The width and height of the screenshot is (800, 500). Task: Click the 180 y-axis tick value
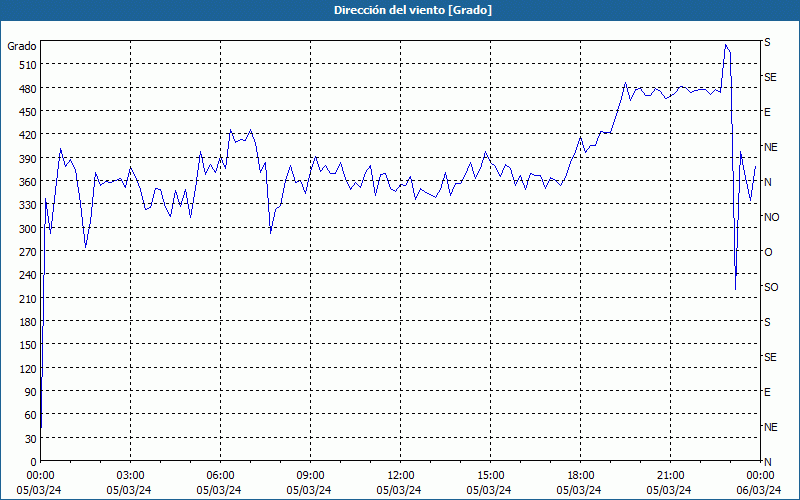[28, 322]
